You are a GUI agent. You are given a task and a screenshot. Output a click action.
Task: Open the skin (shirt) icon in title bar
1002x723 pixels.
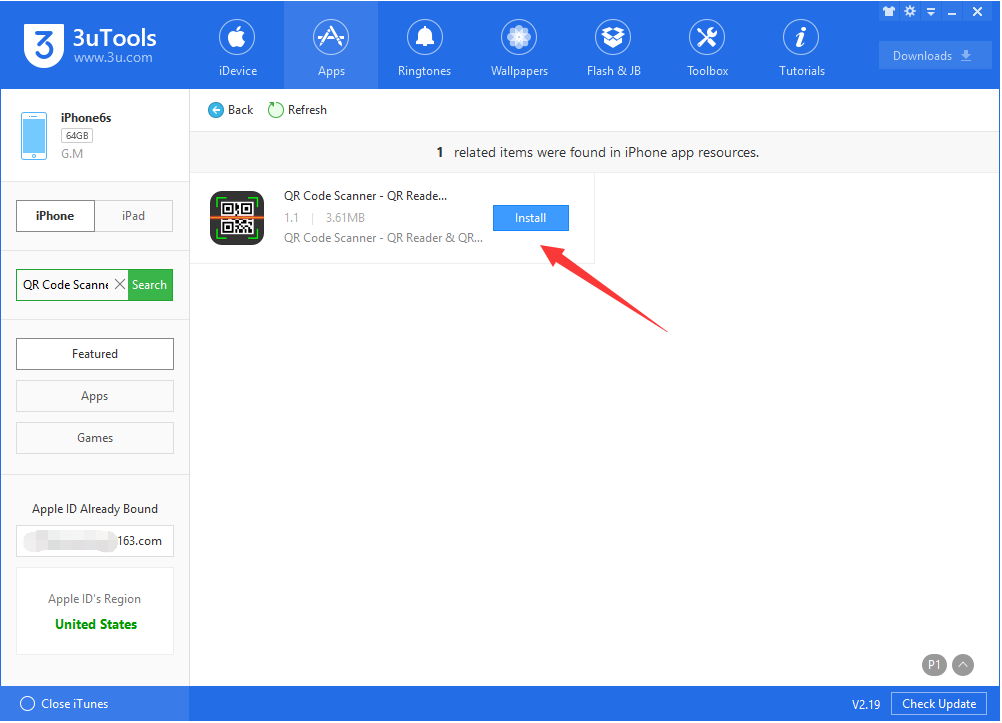click(889, 12)
